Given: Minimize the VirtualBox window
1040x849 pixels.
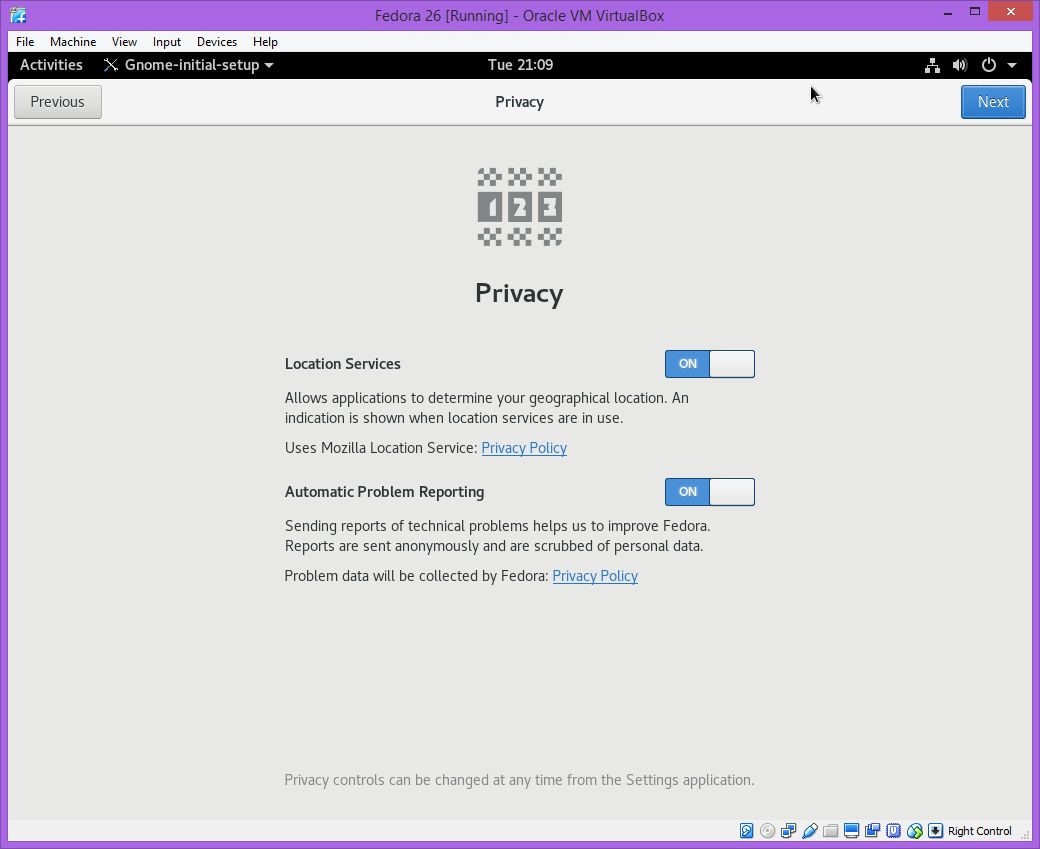Looking at the screenshot, I should [948, 12].
